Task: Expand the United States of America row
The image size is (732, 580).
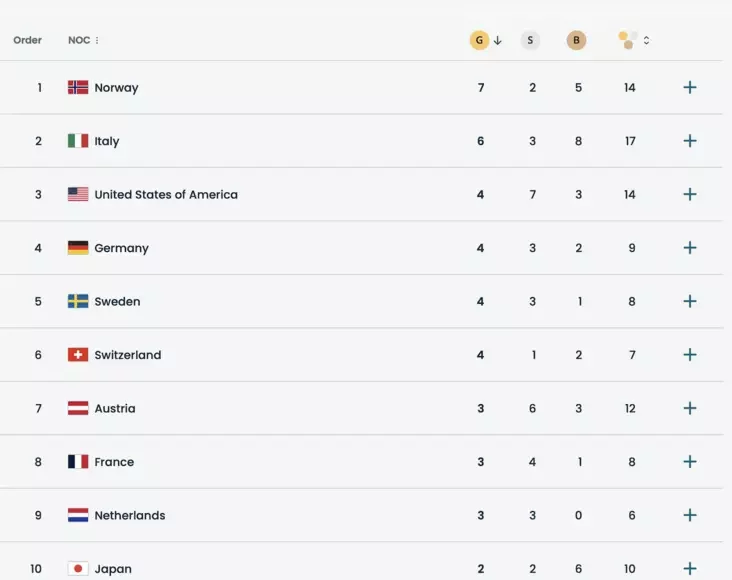Action: 689,194
